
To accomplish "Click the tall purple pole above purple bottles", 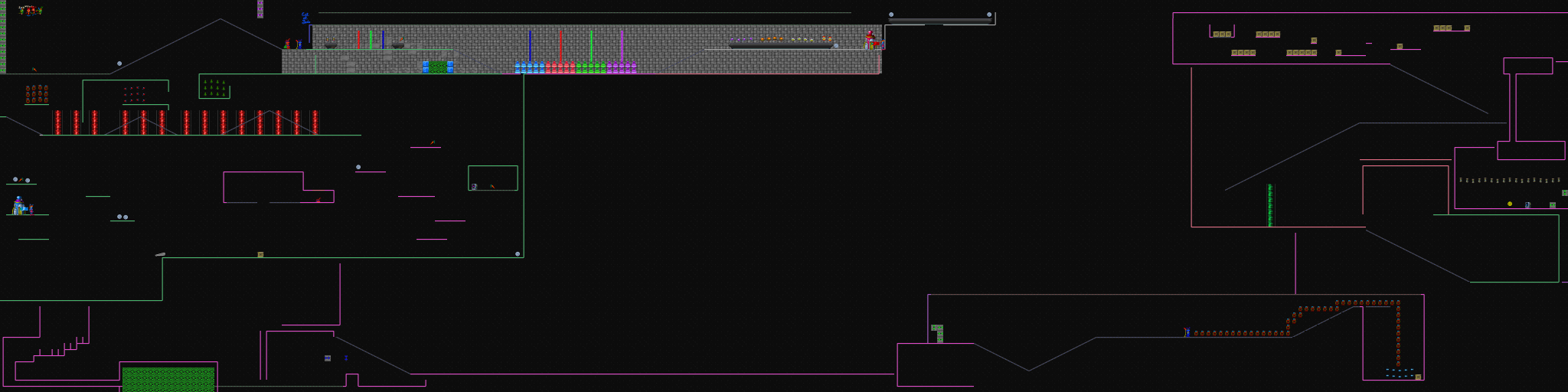I will (x=622, y=46).
